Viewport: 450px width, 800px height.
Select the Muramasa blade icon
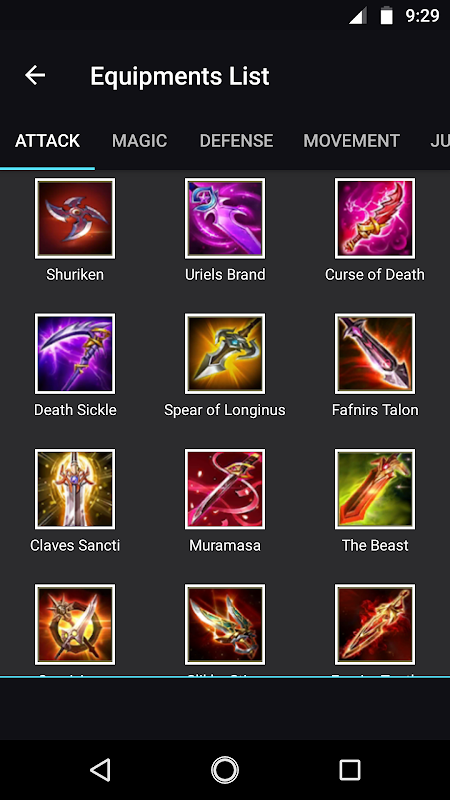click(x=225, y=489)
